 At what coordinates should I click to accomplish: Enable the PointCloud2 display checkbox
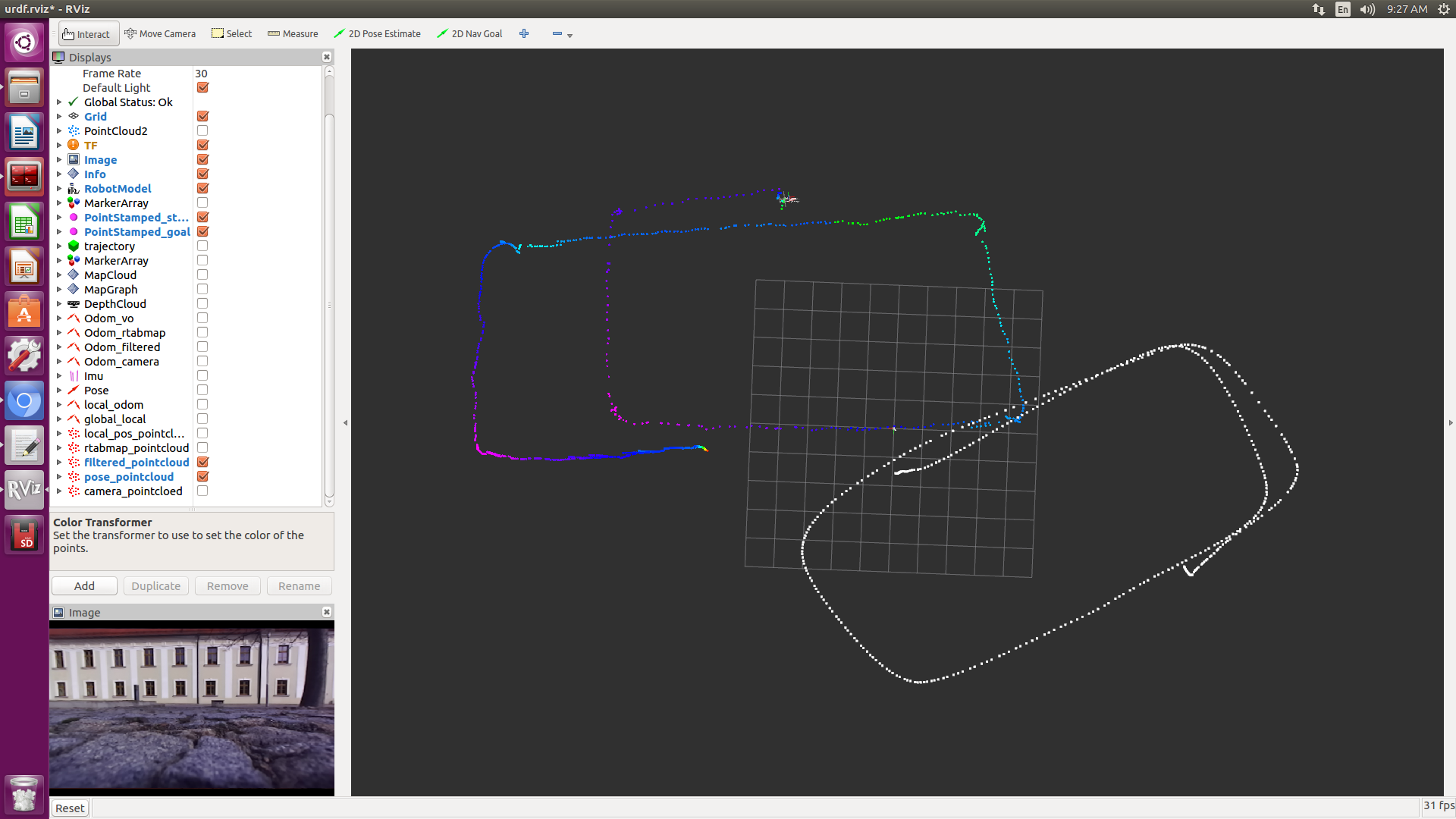(202, 131)
